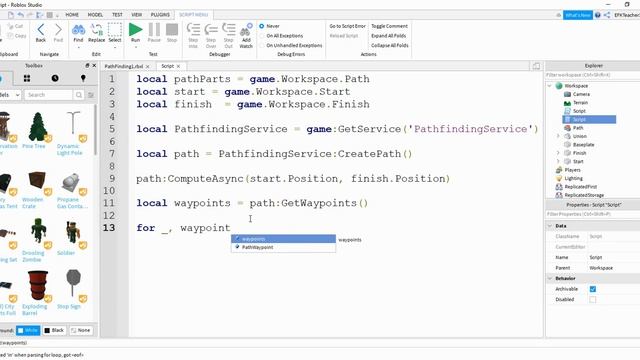Switch to the PathFinding1.rbxl tab
This screenshot has height=360, width=640.
[x=123, y=66]
